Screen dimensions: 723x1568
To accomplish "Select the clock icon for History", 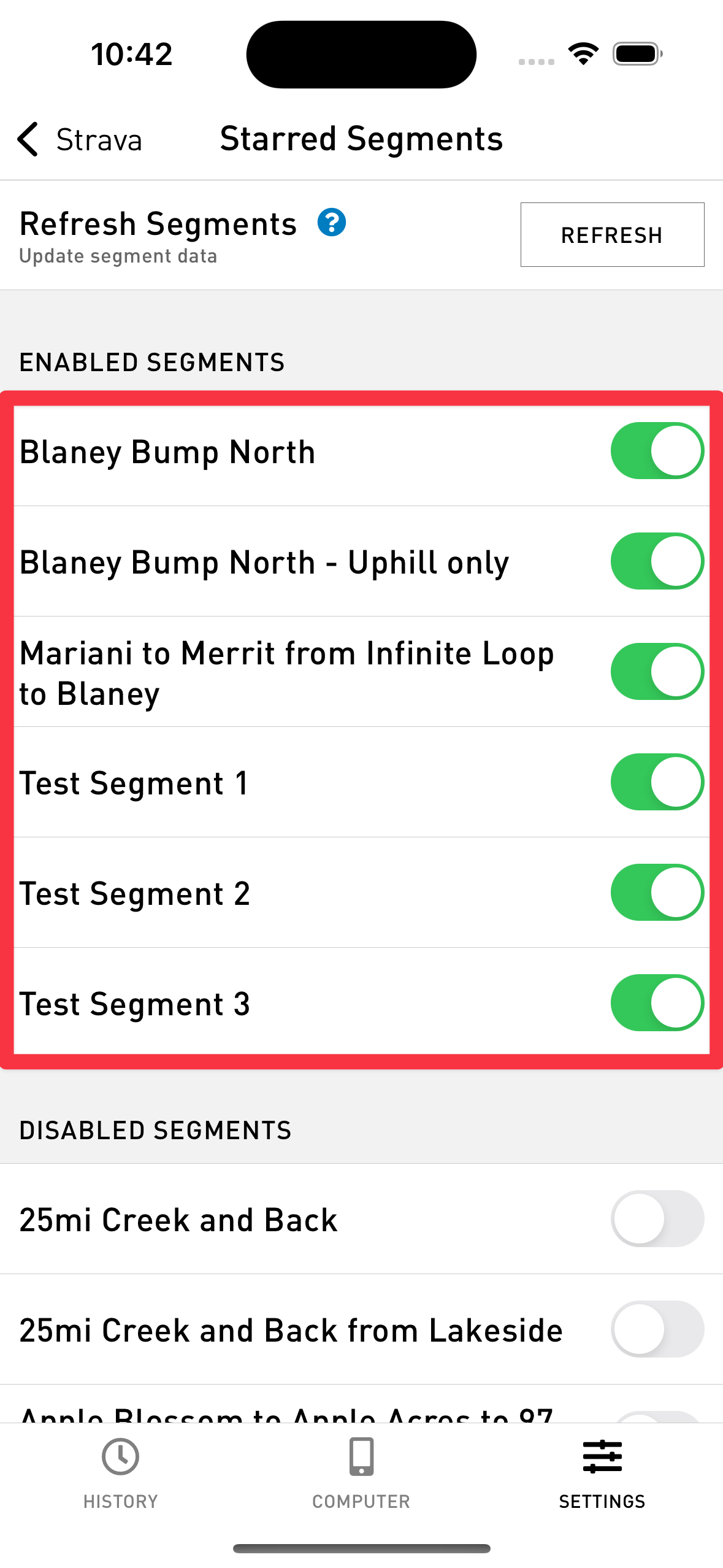I will [120, 1456].
